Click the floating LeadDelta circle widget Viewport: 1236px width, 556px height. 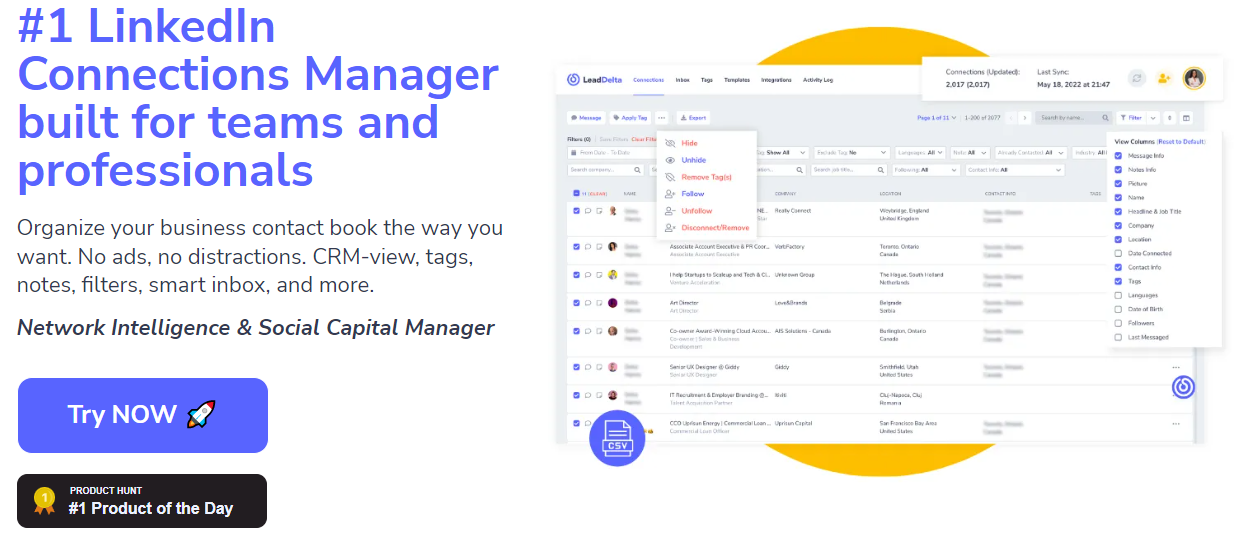pyautogui.click(x=1183, y=387)
